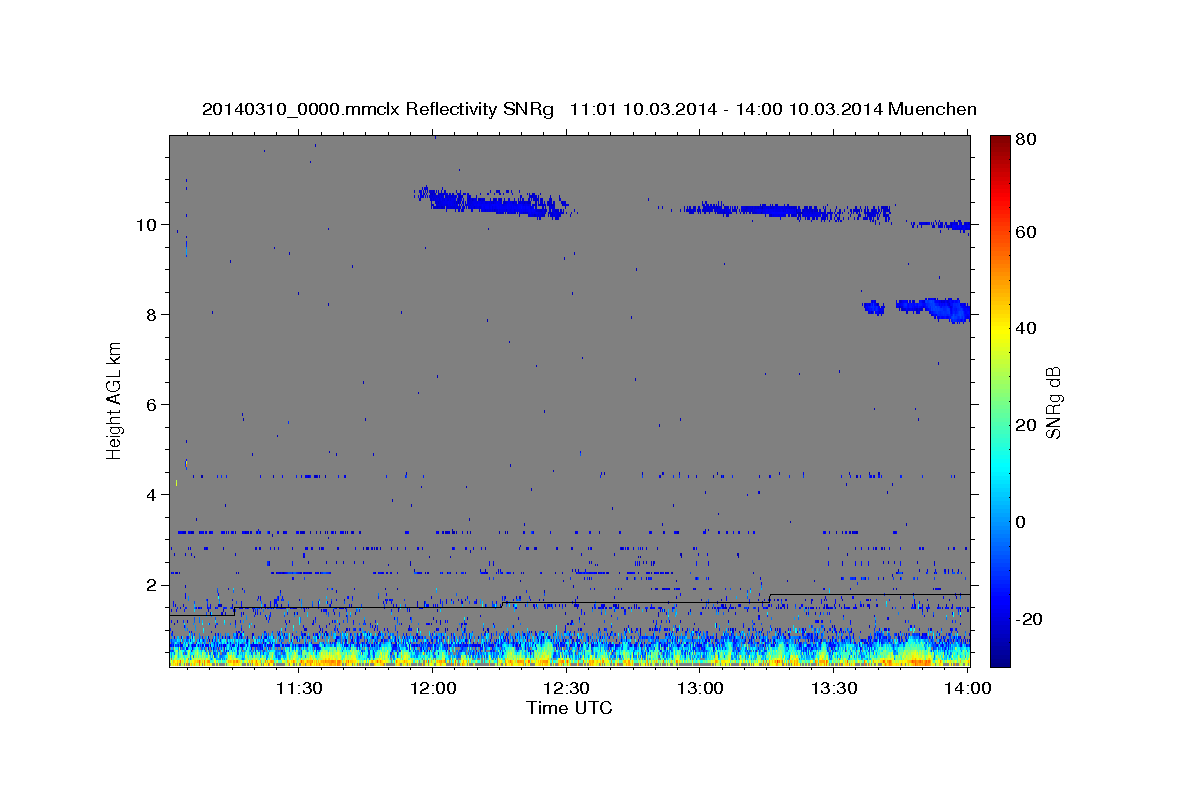Click the height axis label 10
Image resolution: width=1200 pixels, height=800 pixels.
149,224
